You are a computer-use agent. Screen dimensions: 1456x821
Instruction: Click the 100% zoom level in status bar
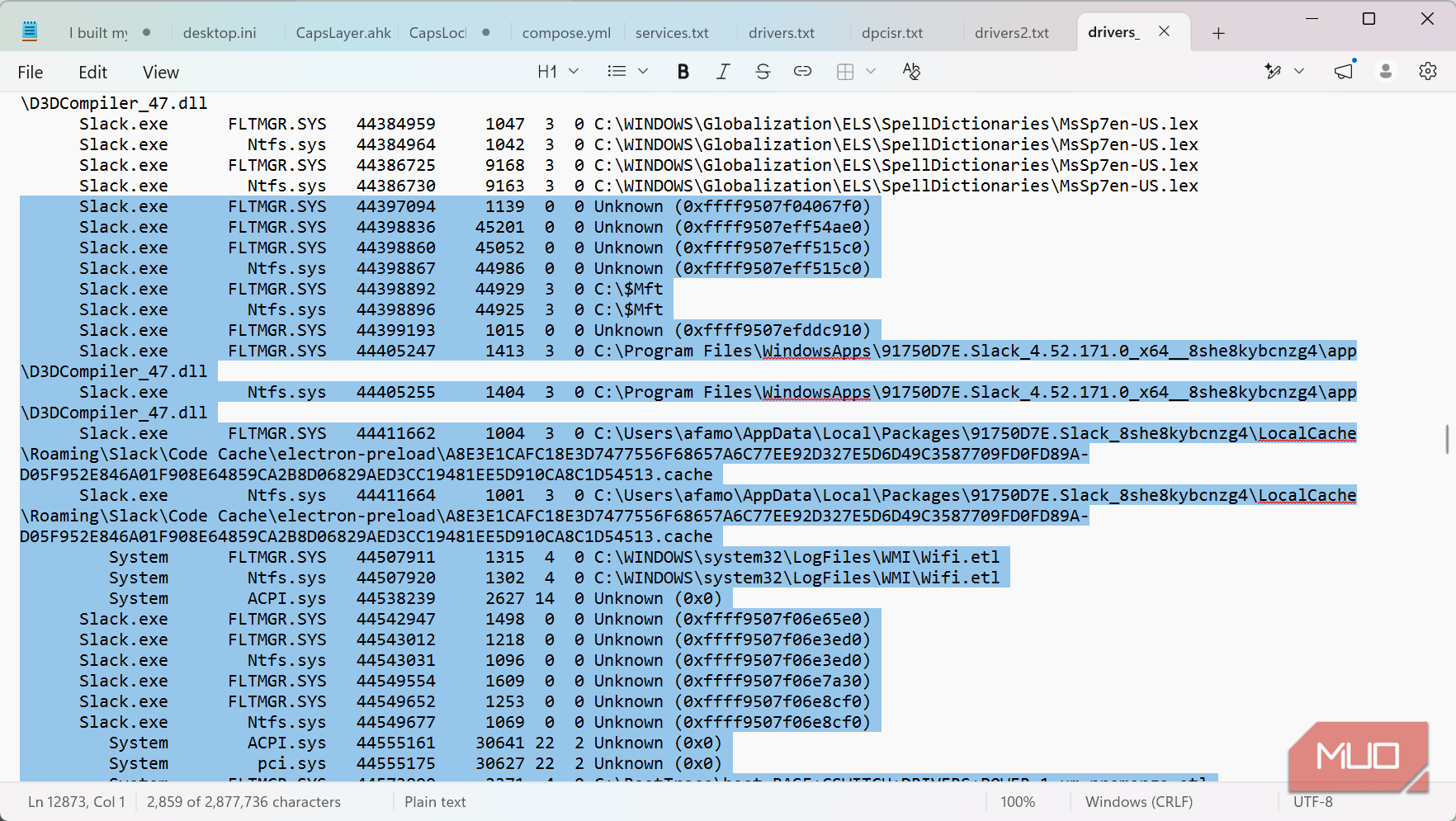(1018, 802)
